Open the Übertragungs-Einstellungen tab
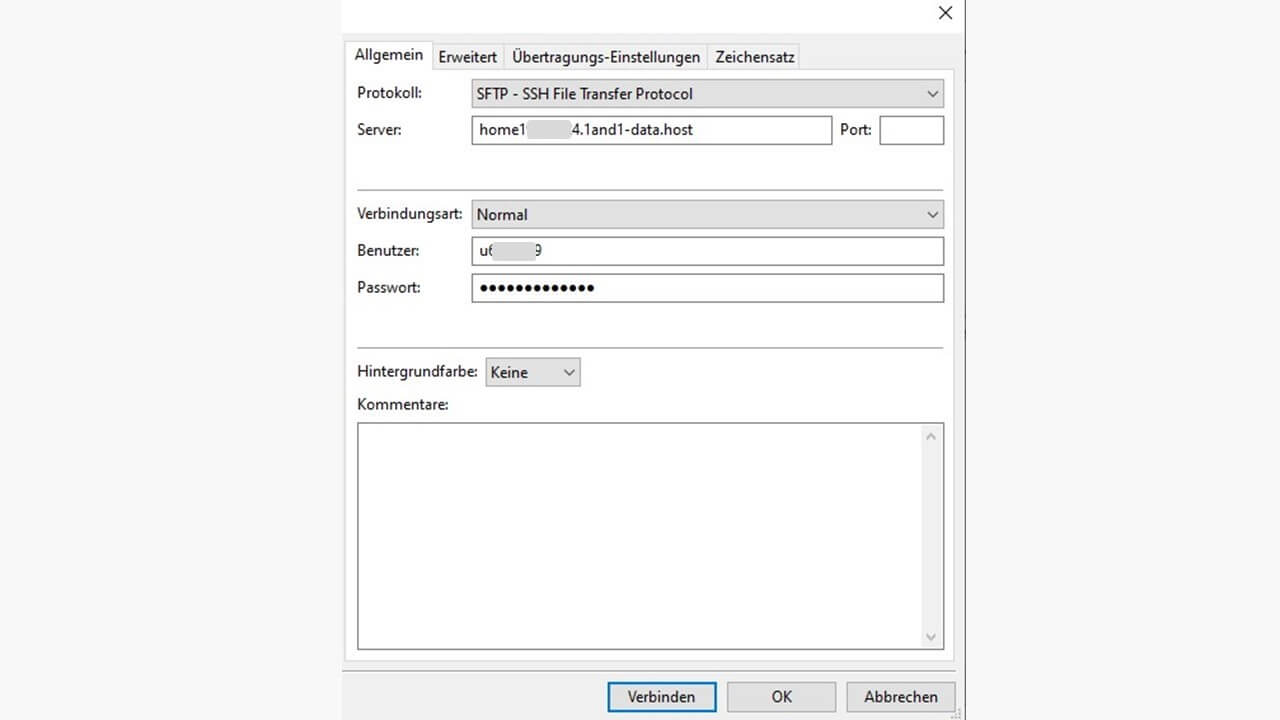The image size is (1280, 720). click(606, 57)
